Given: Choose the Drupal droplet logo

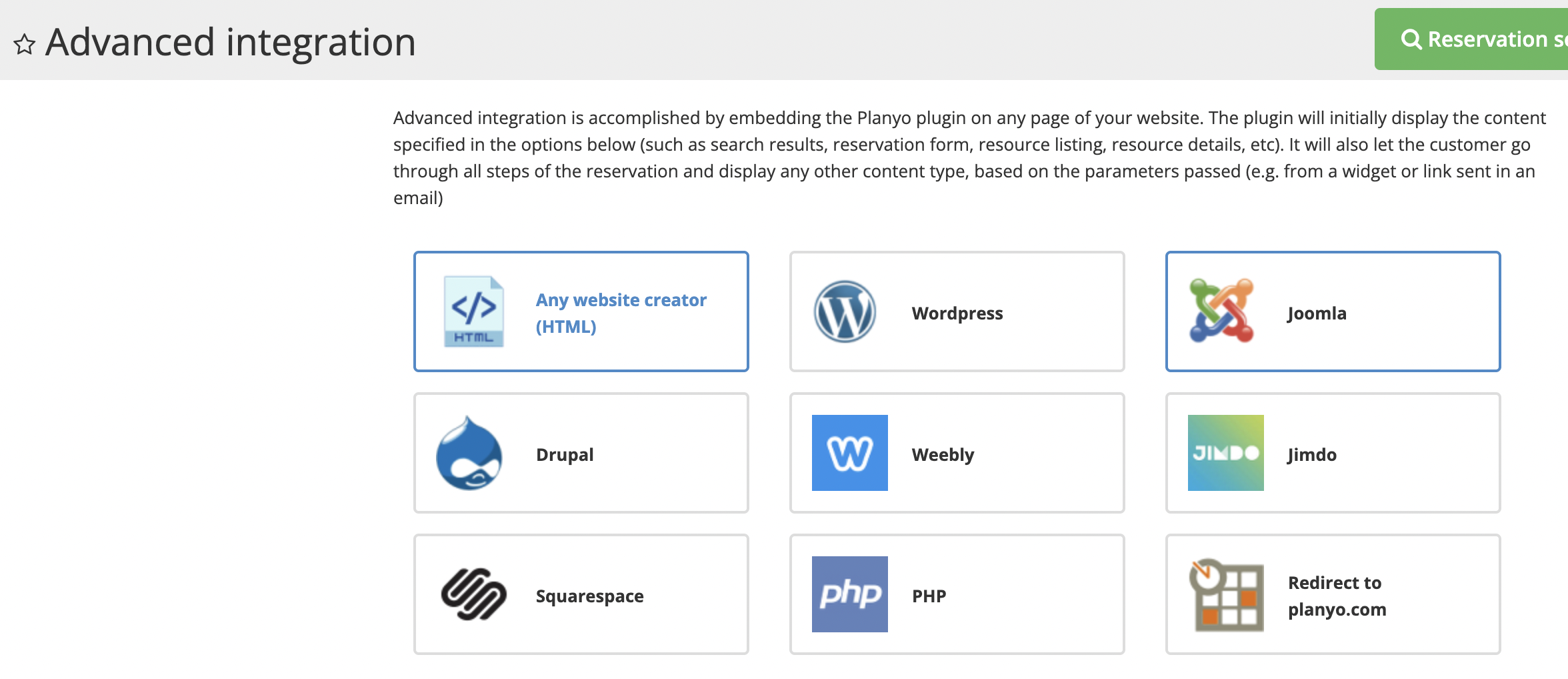Looking at the screenshot, I should pos(469,454).
